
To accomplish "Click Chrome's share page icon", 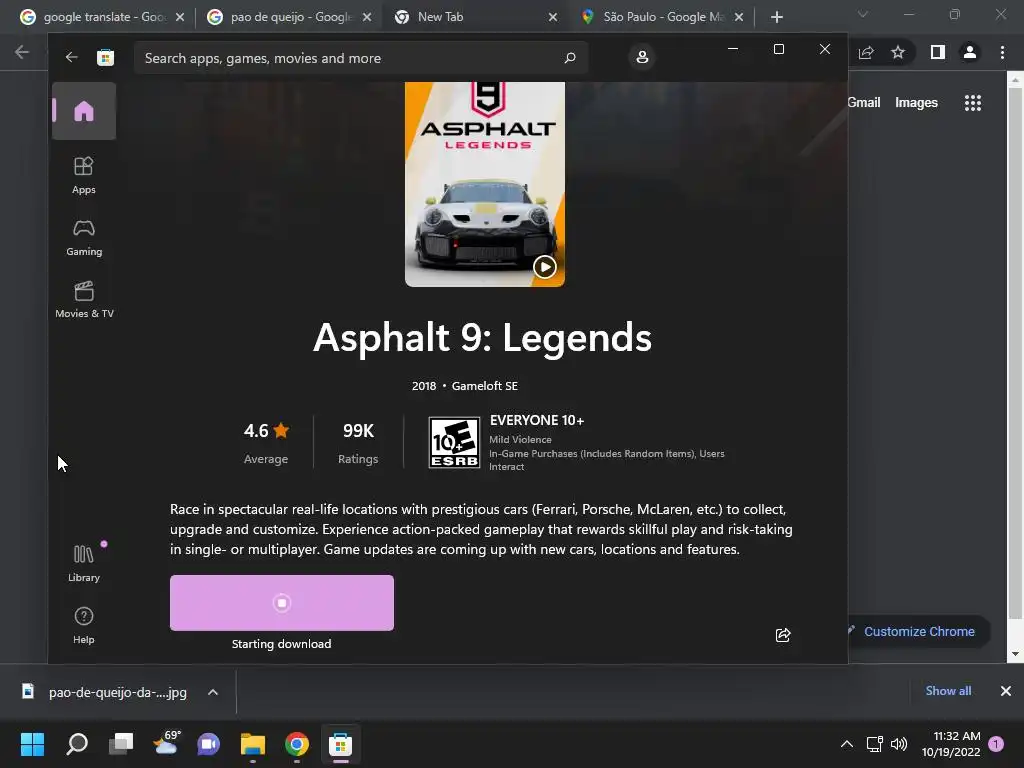I will tap(866, 52).
